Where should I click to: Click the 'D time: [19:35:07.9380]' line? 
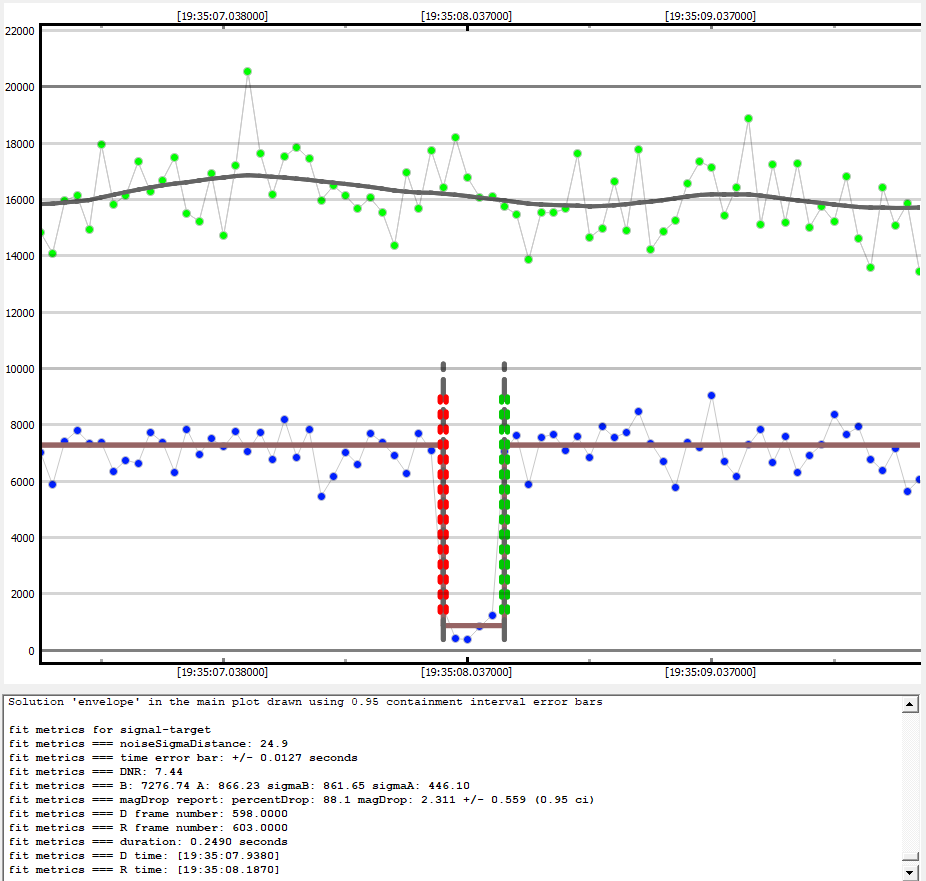pos(145,856)
